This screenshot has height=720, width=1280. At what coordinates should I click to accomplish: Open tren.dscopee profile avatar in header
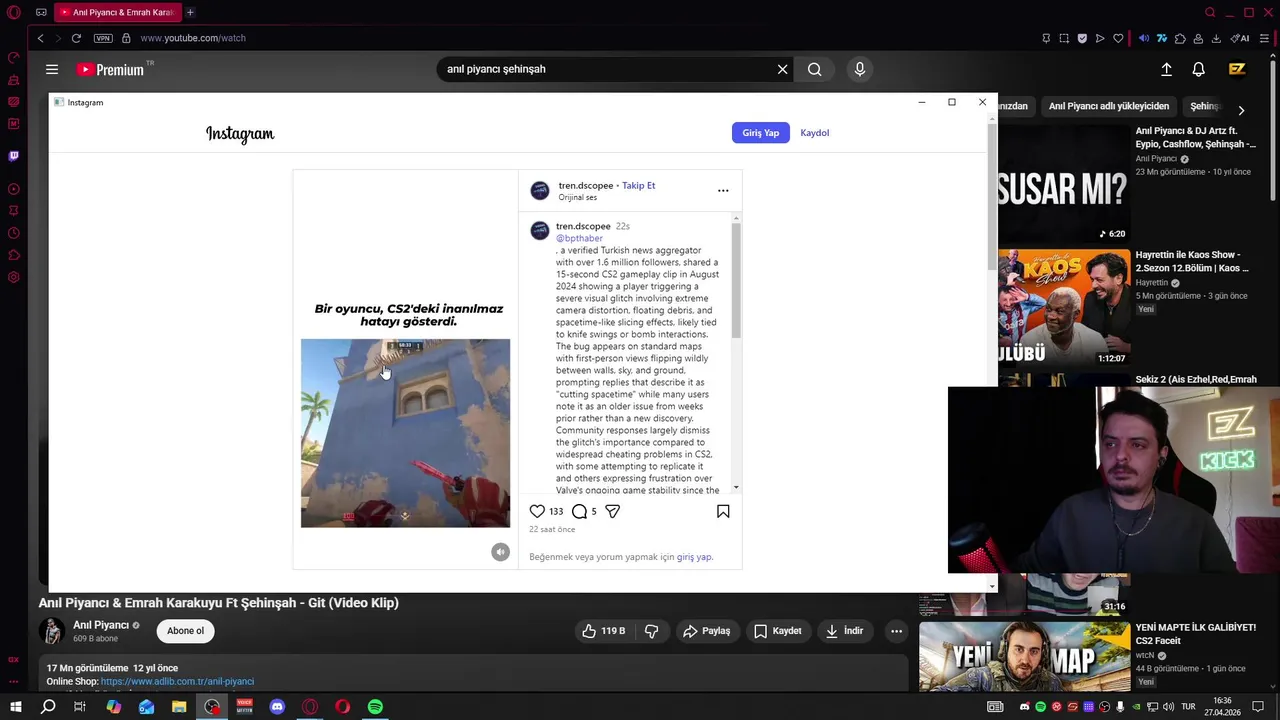click(540, 190)
